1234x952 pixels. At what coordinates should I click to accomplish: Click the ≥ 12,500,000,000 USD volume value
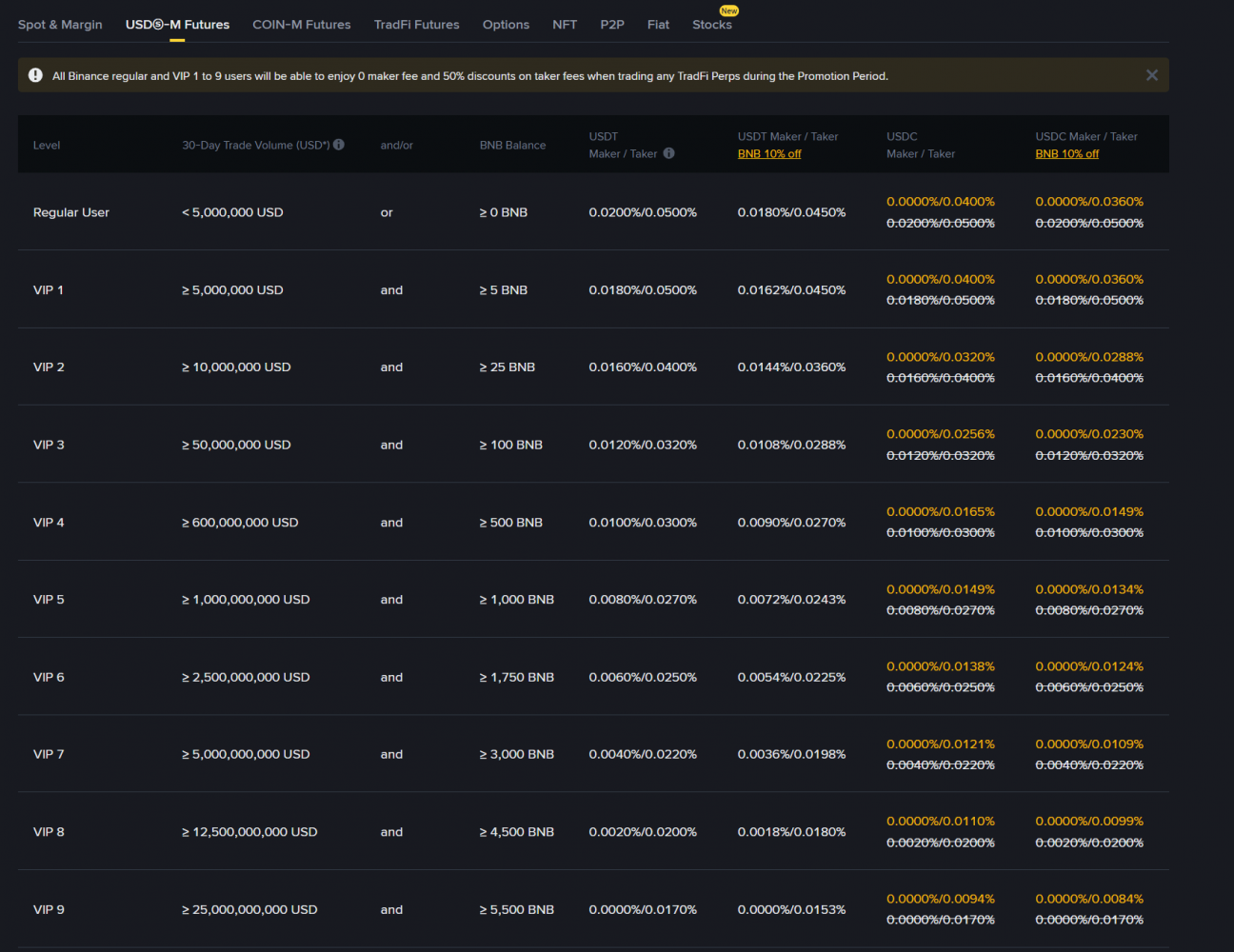tap(249, 832)
